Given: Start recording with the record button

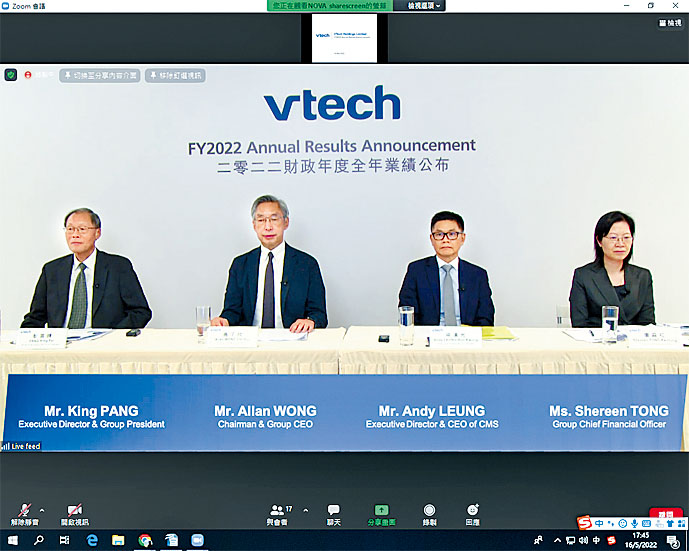Looking at the screenshot, I should pos(429,514).
